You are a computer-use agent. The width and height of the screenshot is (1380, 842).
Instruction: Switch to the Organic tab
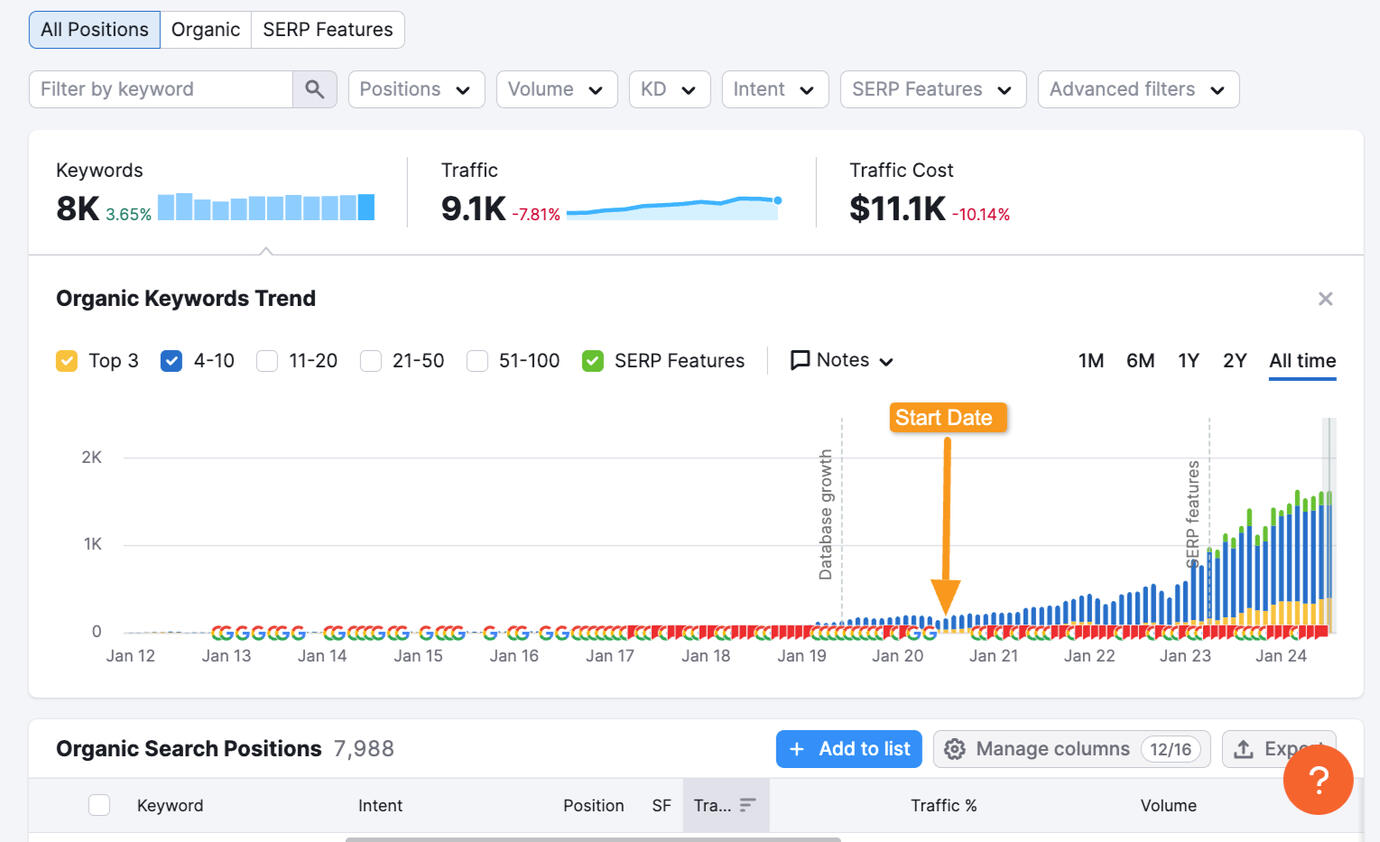click(205, 30)
